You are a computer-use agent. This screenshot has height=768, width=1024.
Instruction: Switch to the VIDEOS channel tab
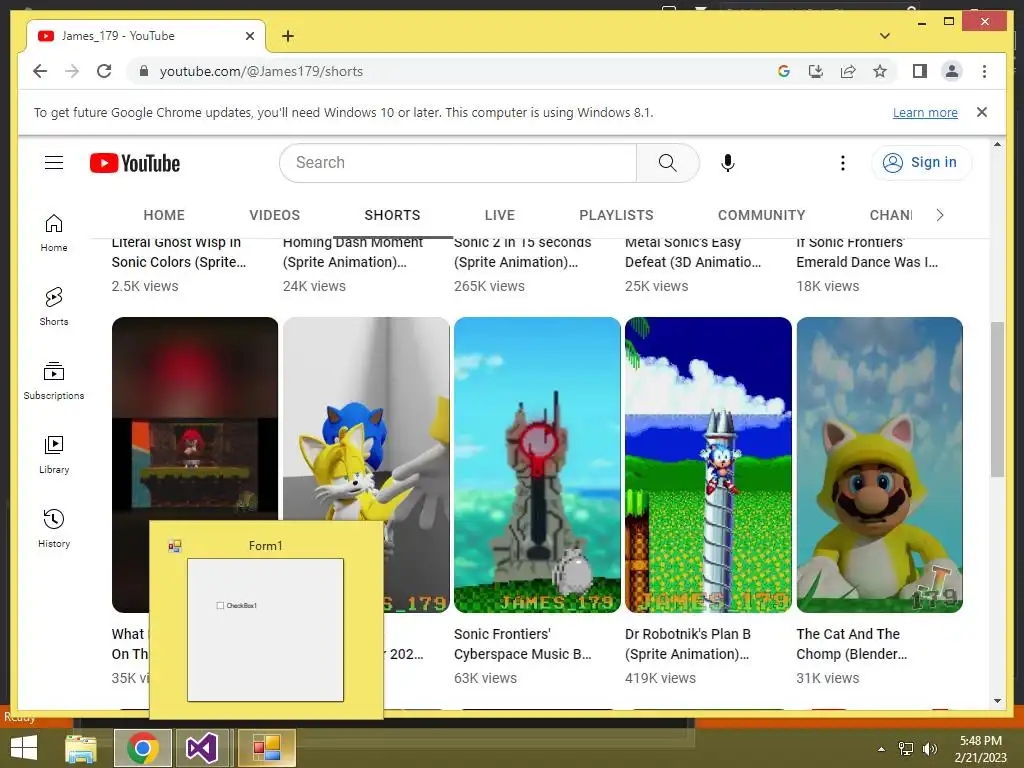coord(274,216)
